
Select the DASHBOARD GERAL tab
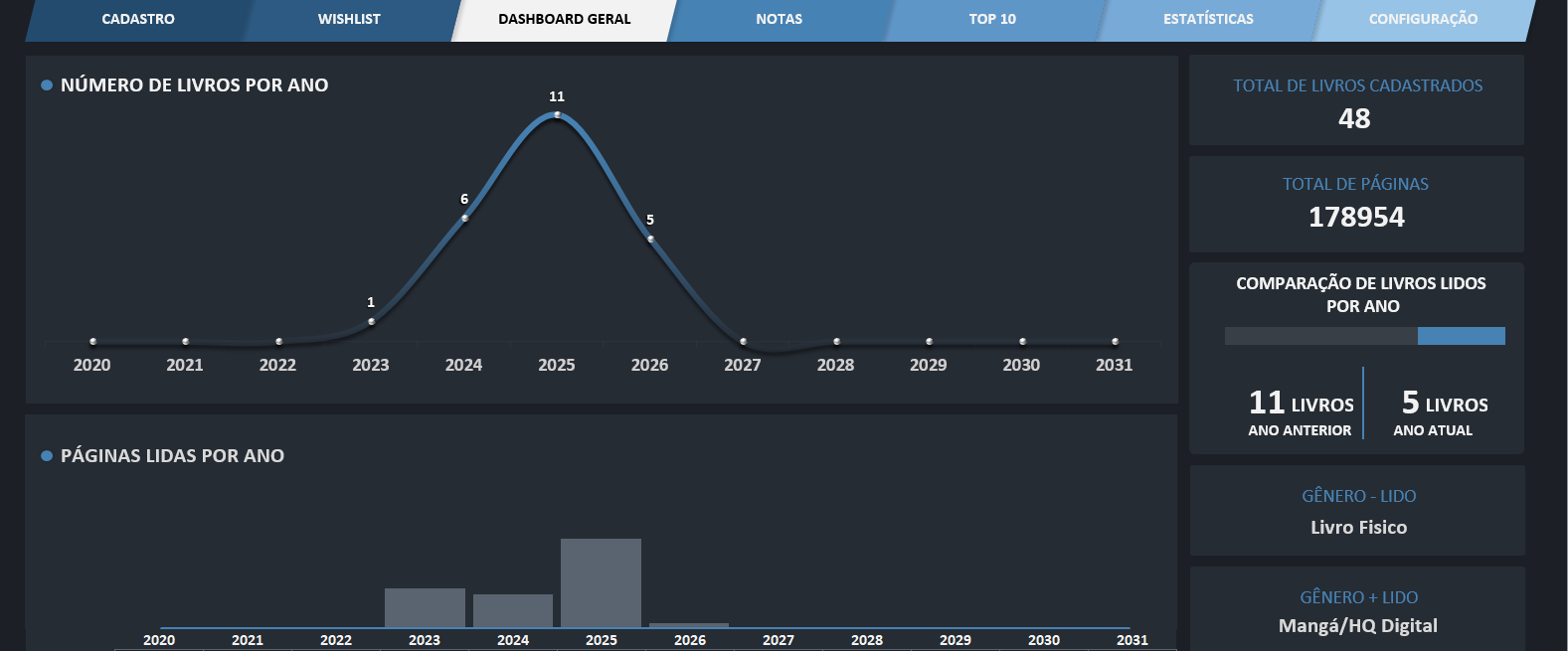[565, 20]
